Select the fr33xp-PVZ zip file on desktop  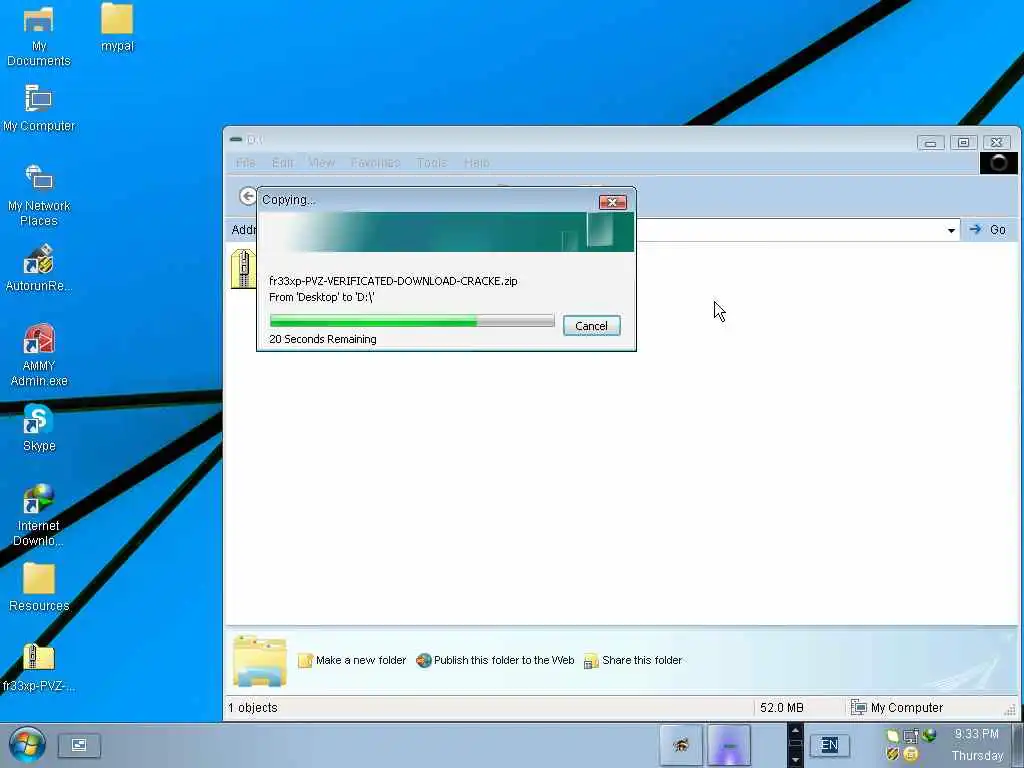click(x=39, y=667)
